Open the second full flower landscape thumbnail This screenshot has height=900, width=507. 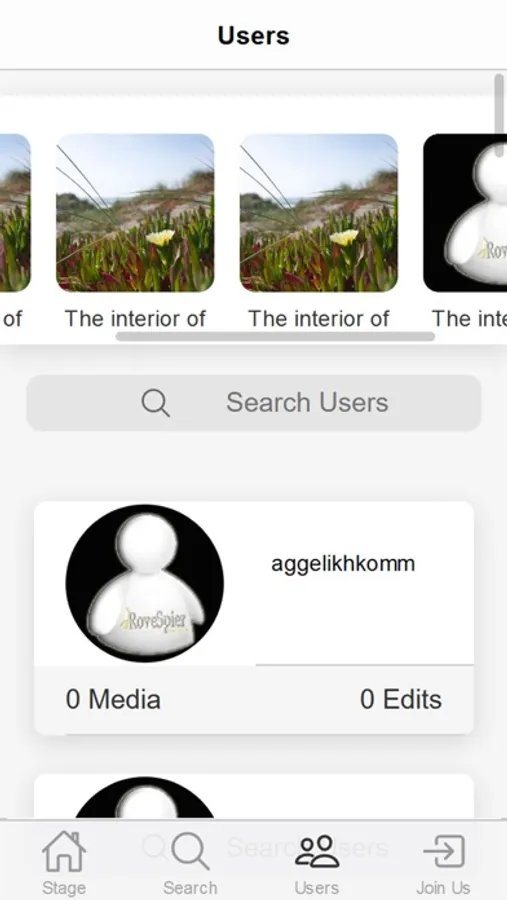(319, 213)
